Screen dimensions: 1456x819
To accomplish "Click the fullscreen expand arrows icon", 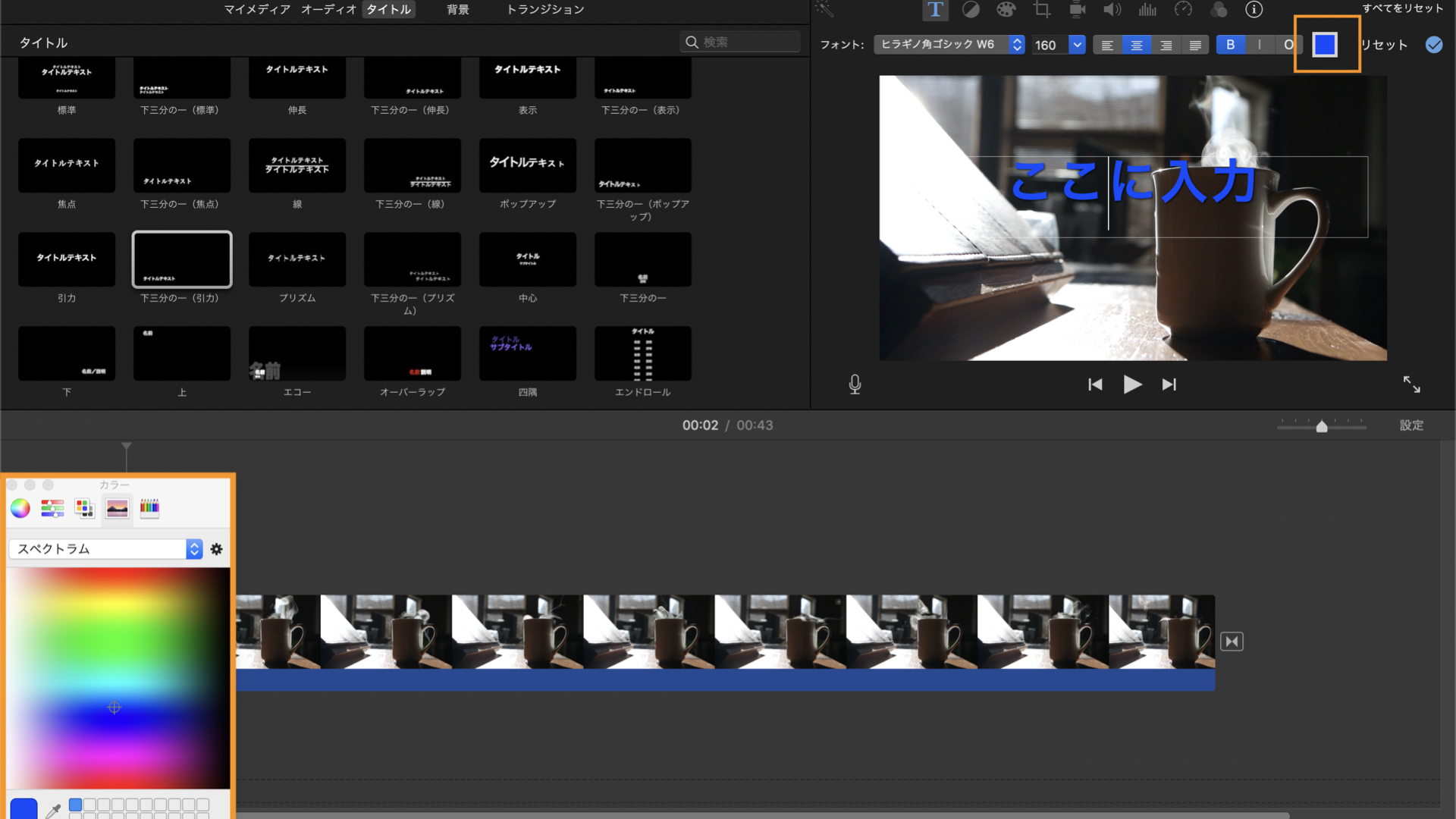I will [1411, 384].
